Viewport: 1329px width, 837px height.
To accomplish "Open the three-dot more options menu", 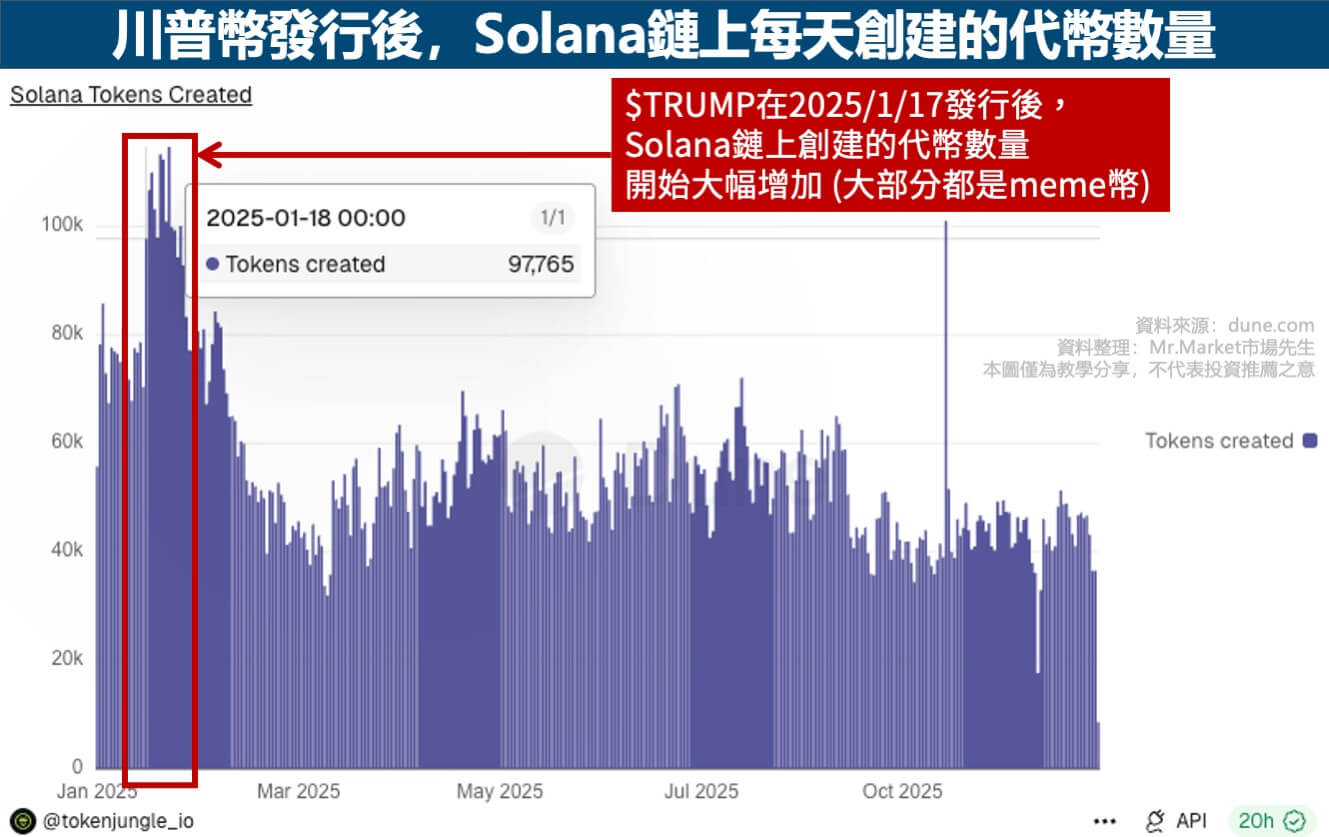I will 1105,821.
